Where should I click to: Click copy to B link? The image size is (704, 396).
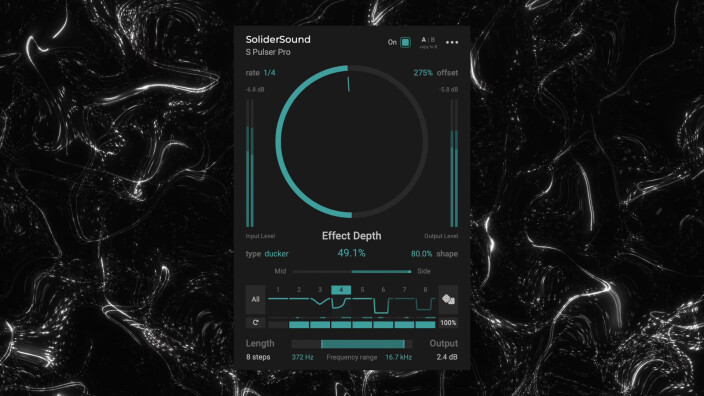(x=428, y=47)
